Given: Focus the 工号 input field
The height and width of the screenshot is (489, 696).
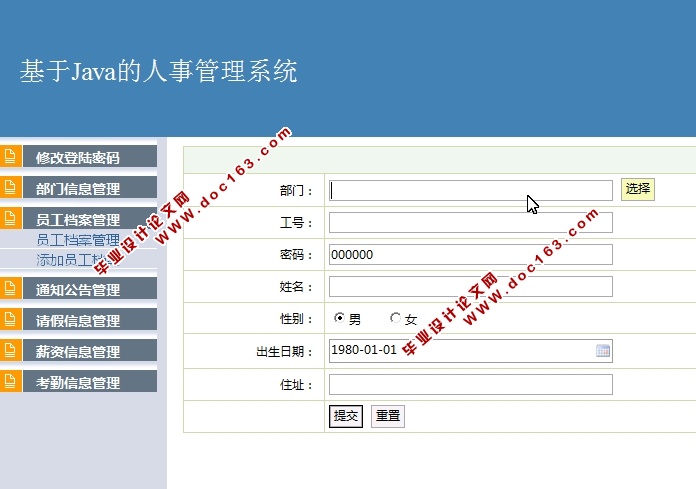Looking at the screenshot, I should coord(471,222).
